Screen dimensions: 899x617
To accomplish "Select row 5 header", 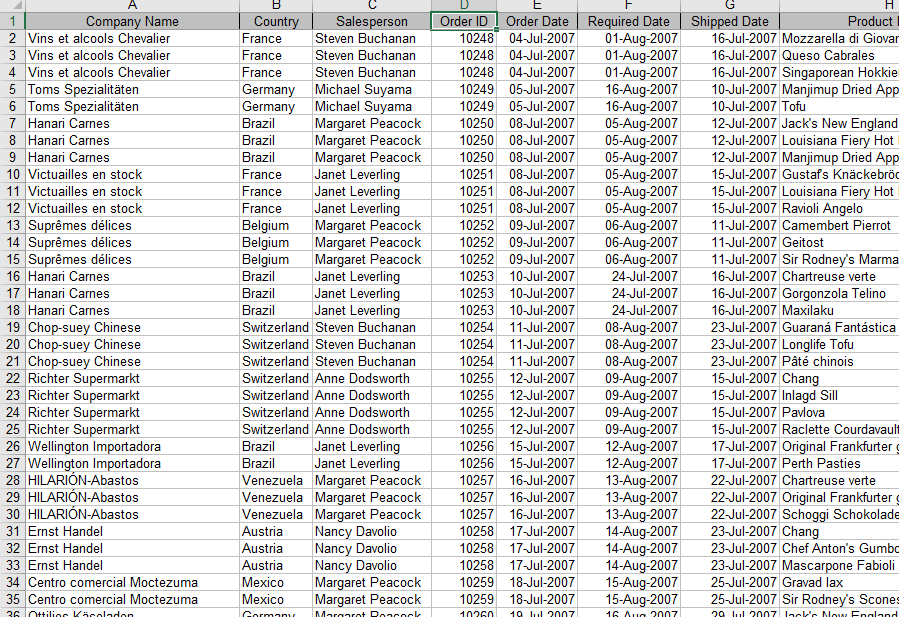I will (13, 89).
